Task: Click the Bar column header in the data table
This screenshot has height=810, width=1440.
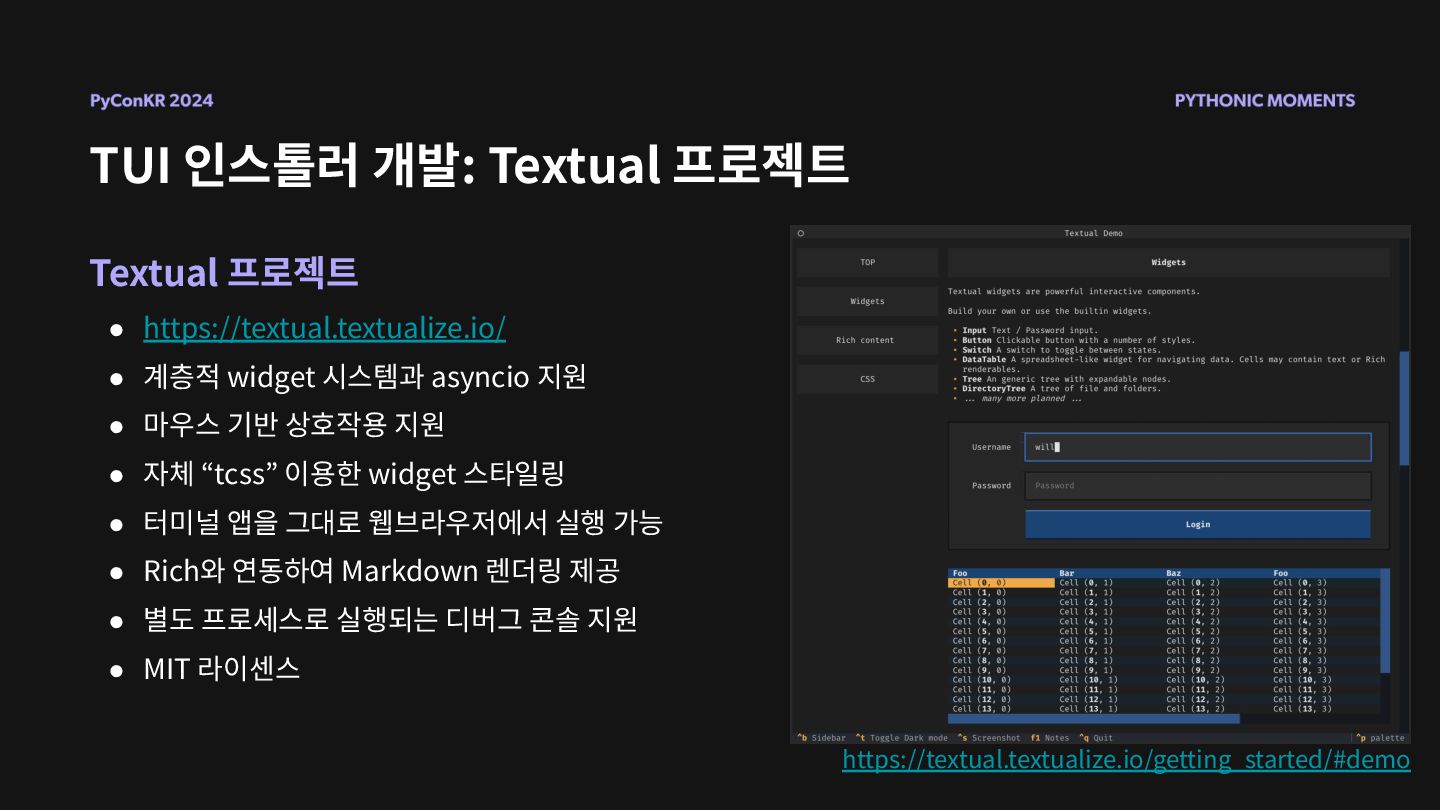Action: (x=1067, y=573)
